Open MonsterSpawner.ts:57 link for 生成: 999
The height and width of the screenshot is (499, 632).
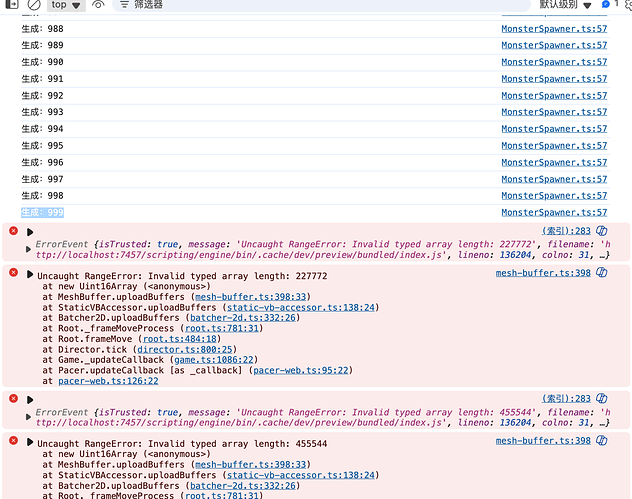[x=554, y=212]
